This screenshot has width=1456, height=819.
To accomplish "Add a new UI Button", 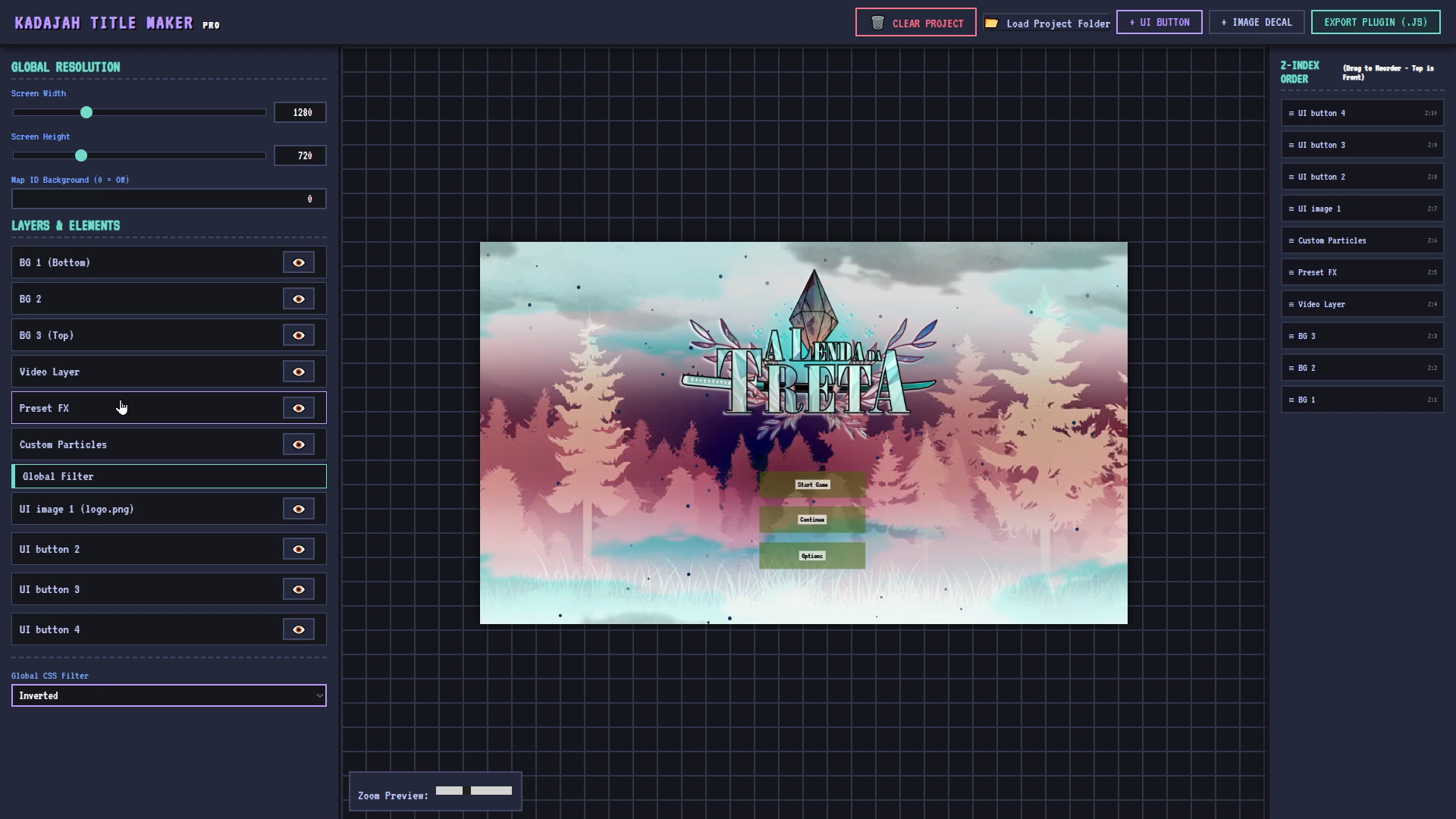I will click(x=1159, y=22).
